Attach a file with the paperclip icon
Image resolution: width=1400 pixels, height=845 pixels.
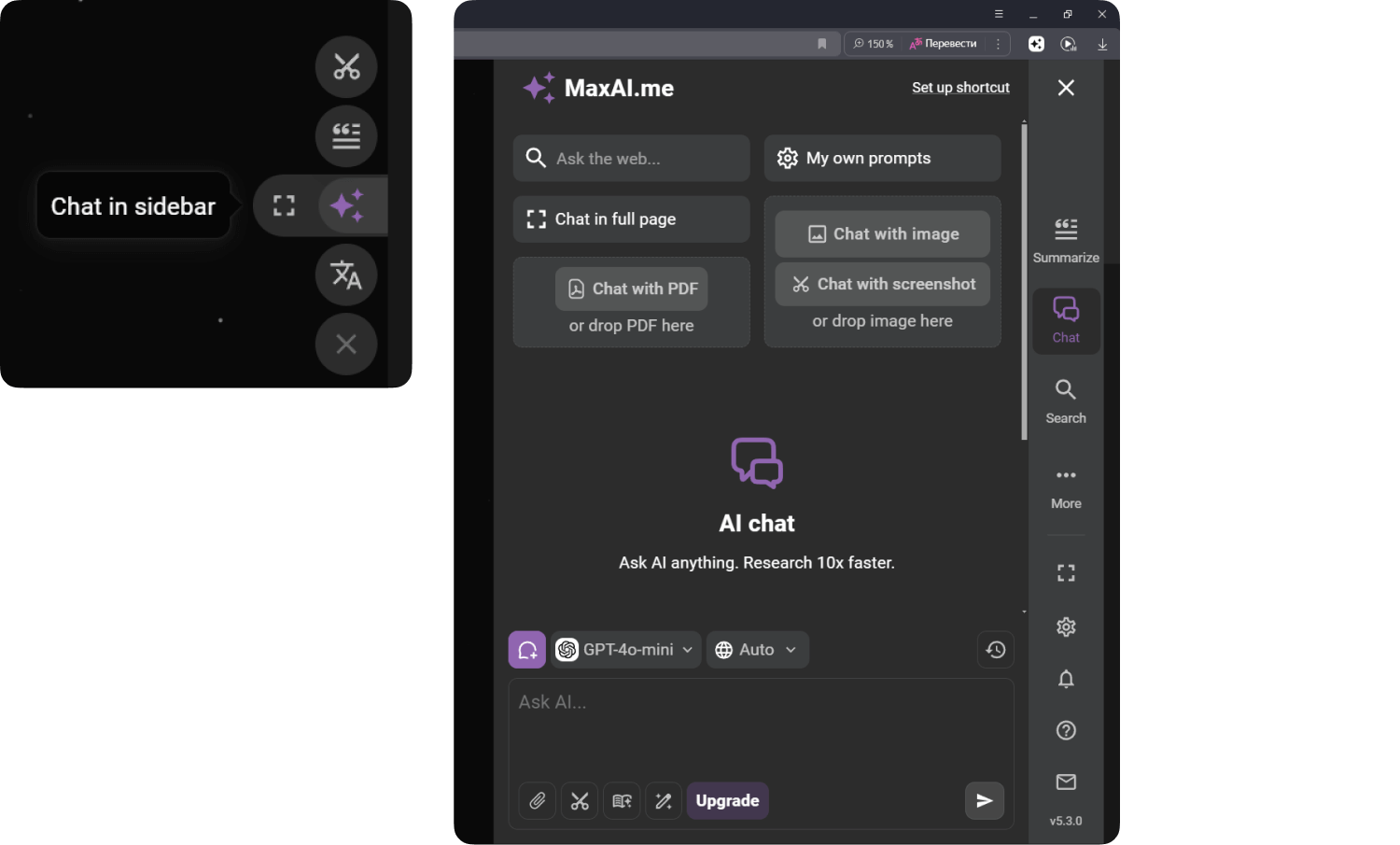tap(538, 801)
